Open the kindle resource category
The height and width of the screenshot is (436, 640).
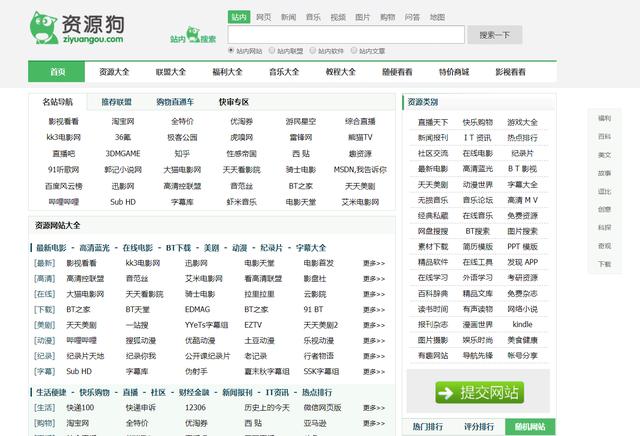point(522,324)
